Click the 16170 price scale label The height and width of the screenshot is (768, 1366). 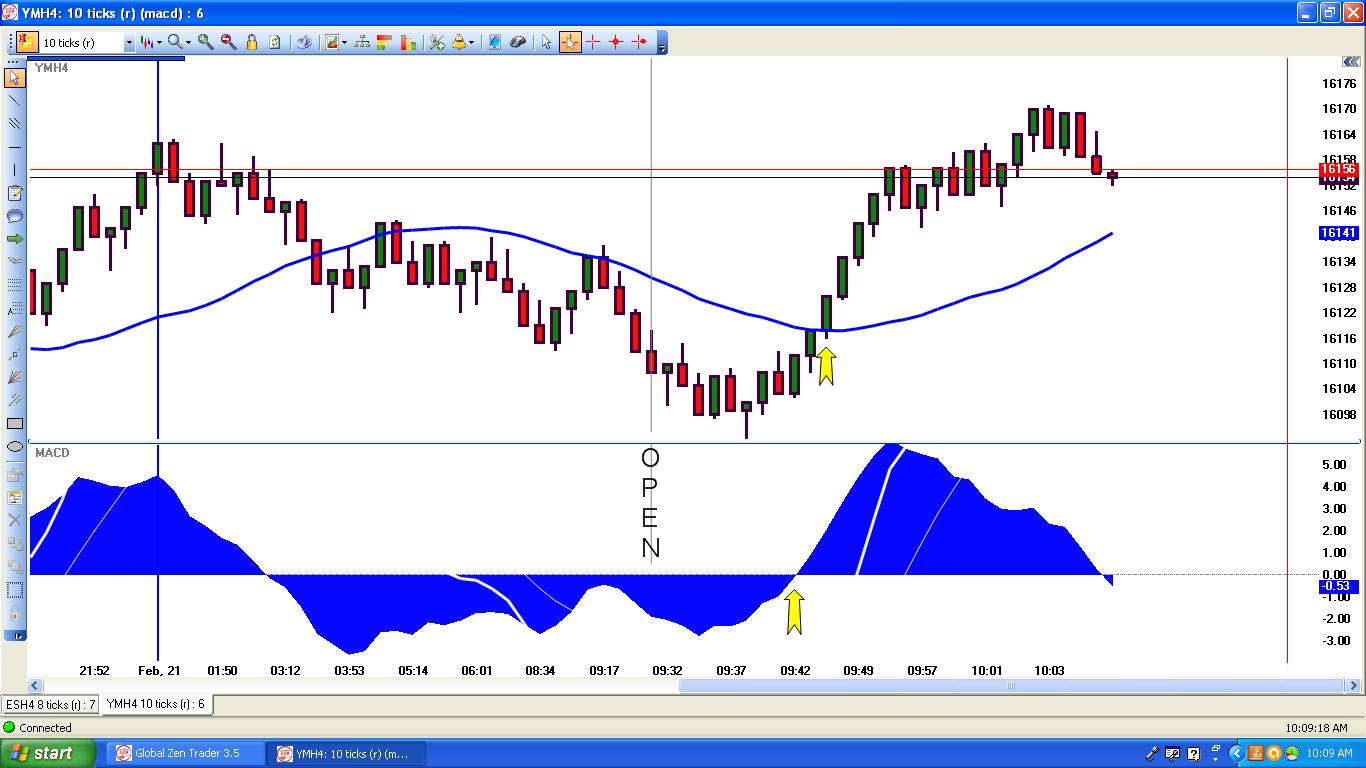point(1339,109)
